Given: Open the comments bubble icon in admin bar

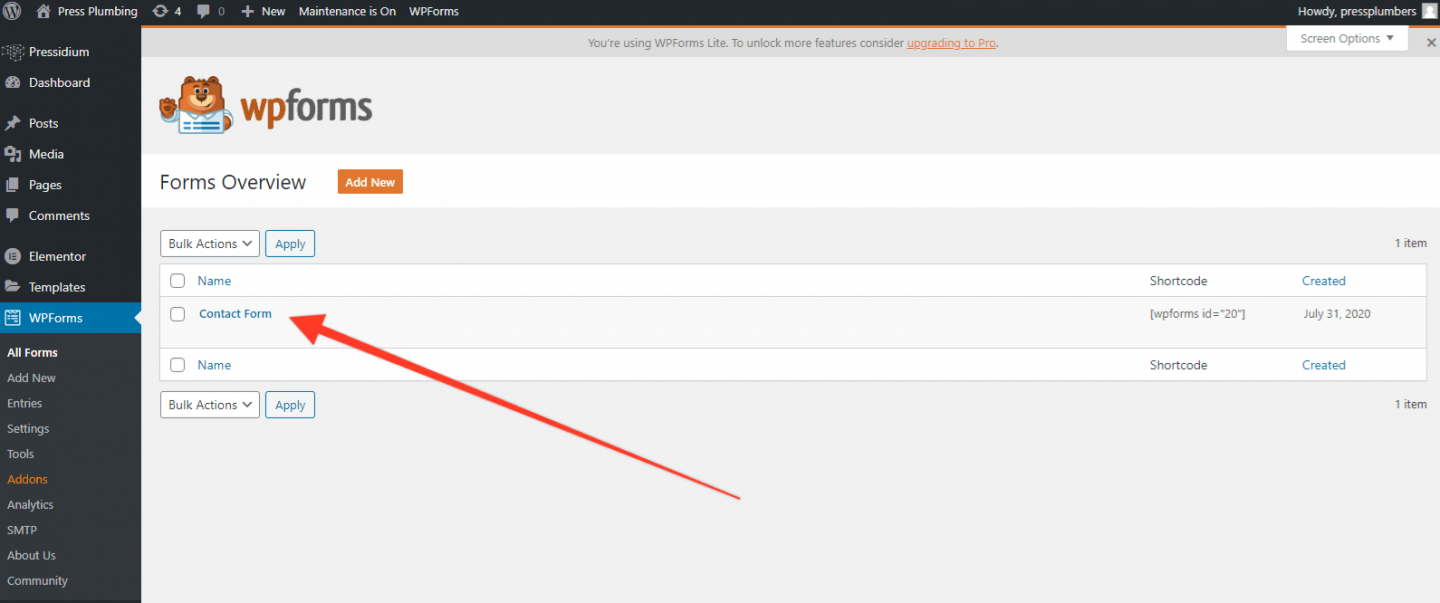Looking at the screenshot, I should tap(204, 12).
